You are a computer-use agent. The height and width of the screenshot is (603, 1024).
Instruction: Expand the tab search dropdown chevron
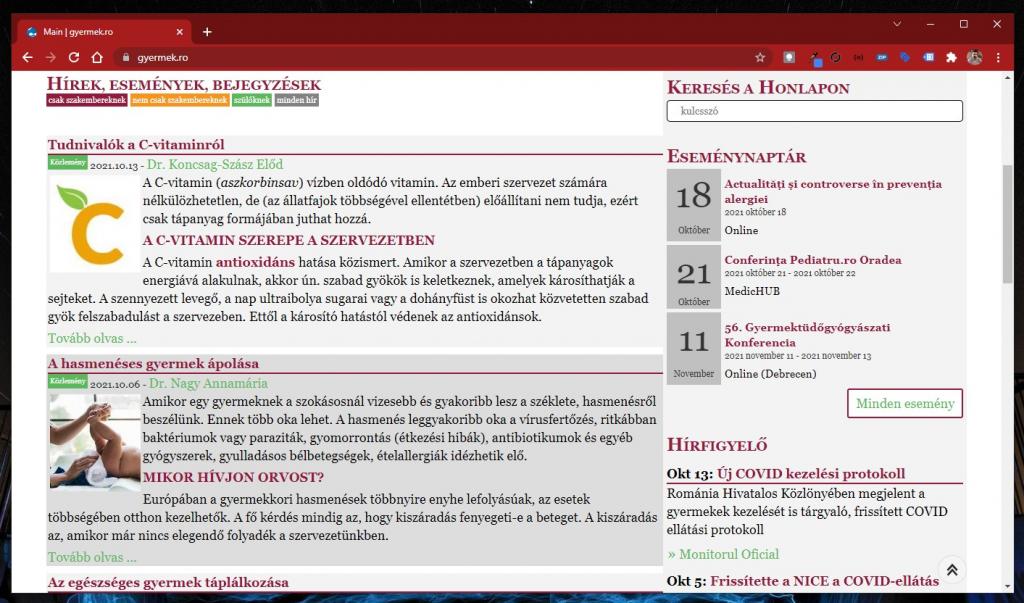(897, 24)
